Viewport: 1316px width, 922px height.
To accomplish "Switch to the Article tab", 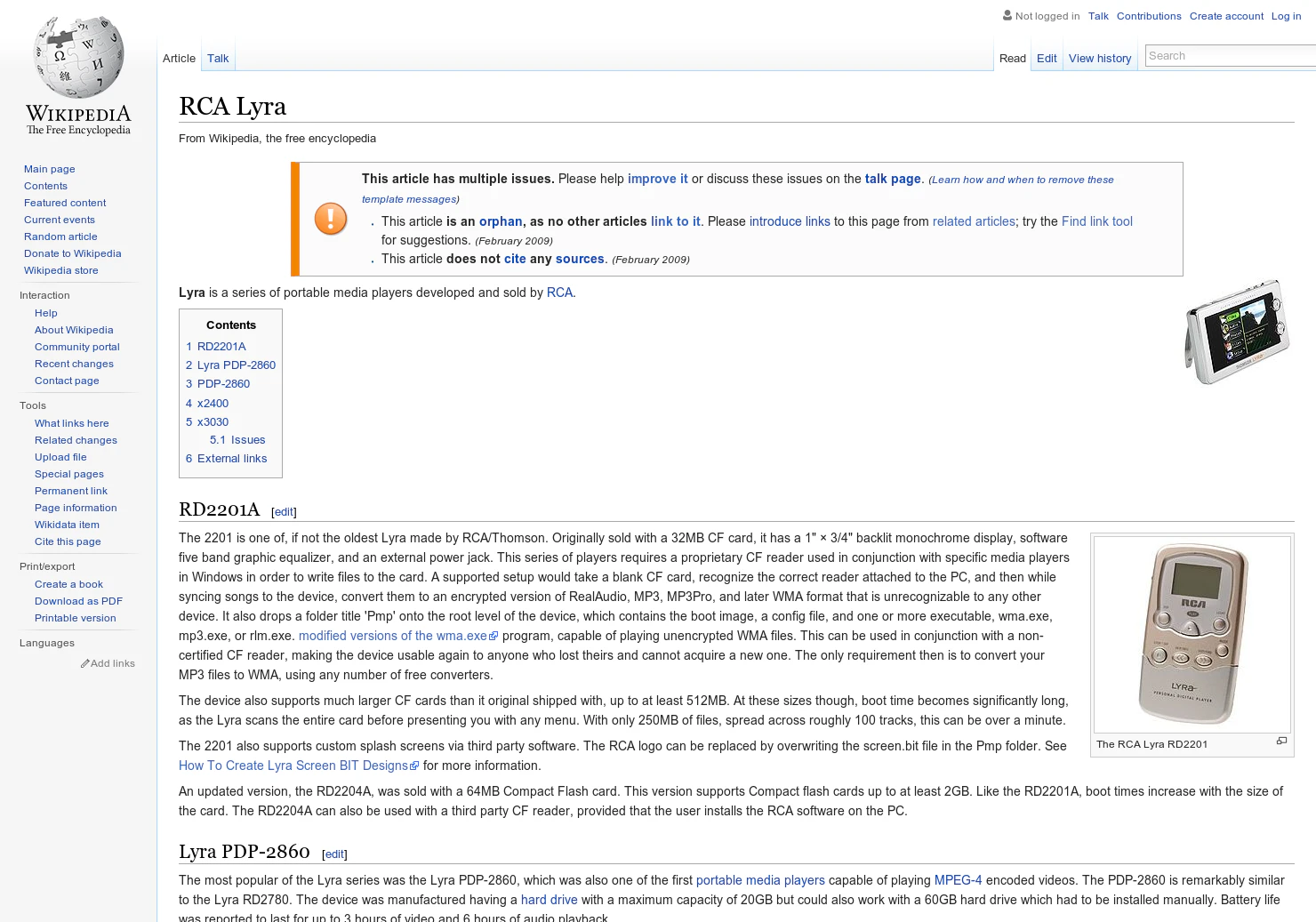I will pyautogui.click(x=179, y=58).
